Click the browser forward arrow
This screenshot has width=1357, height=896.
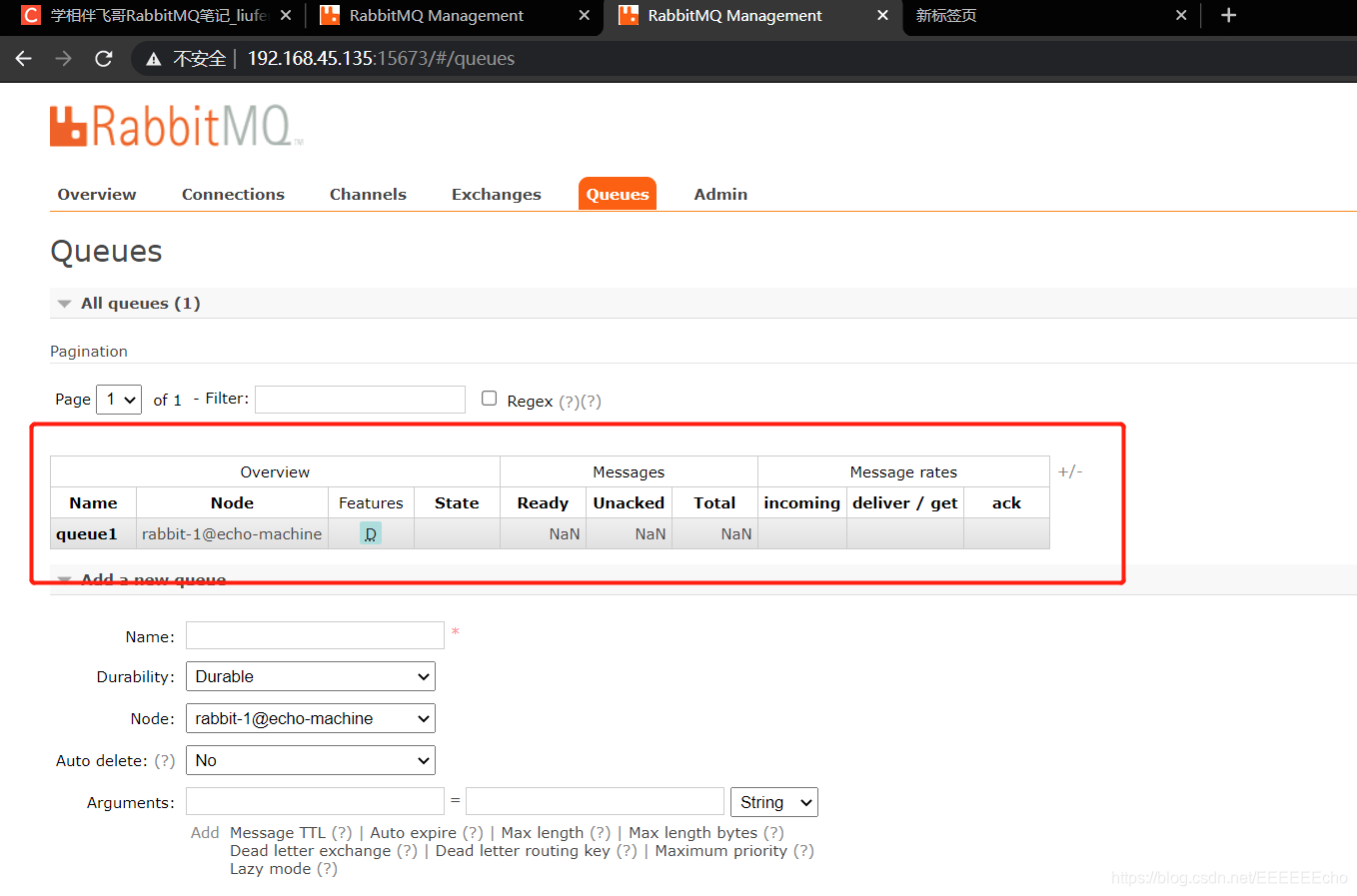(x=64, y=59)
